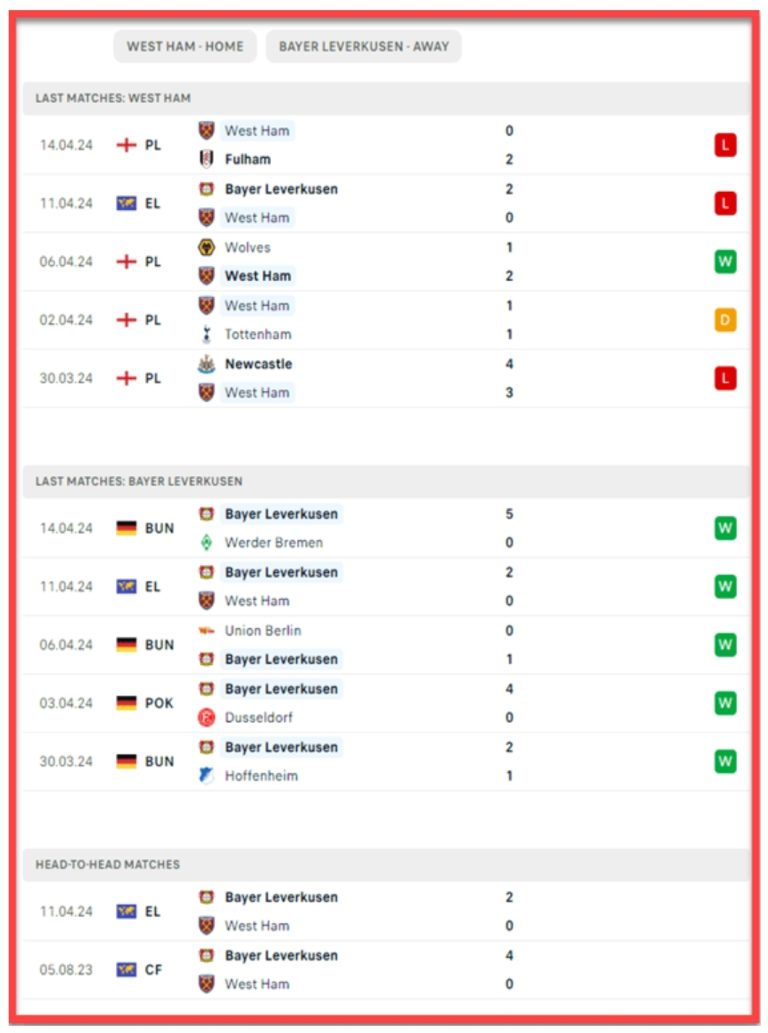Click the Werder Bremen crest icon

(206, 542)
